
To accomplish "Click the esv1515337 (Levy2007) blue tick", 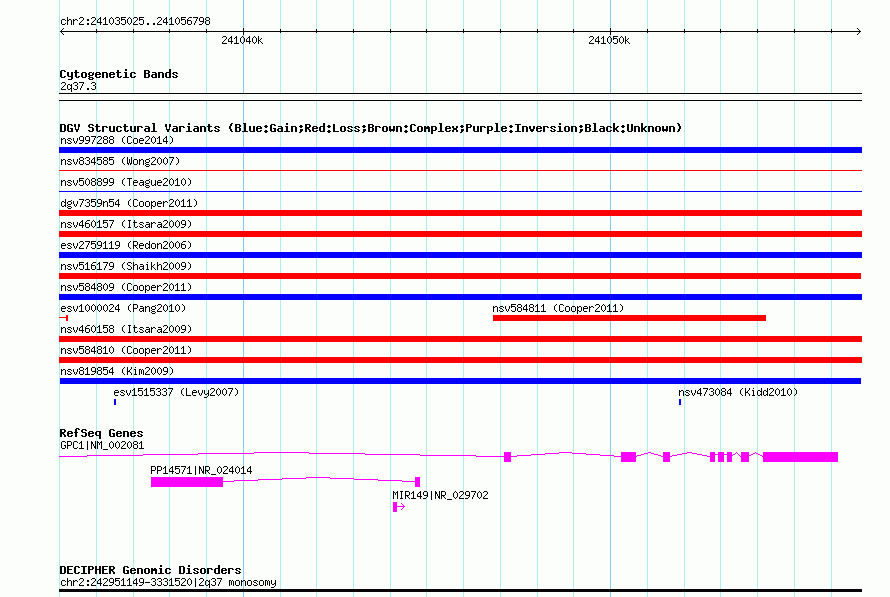I will click(115, 402).
